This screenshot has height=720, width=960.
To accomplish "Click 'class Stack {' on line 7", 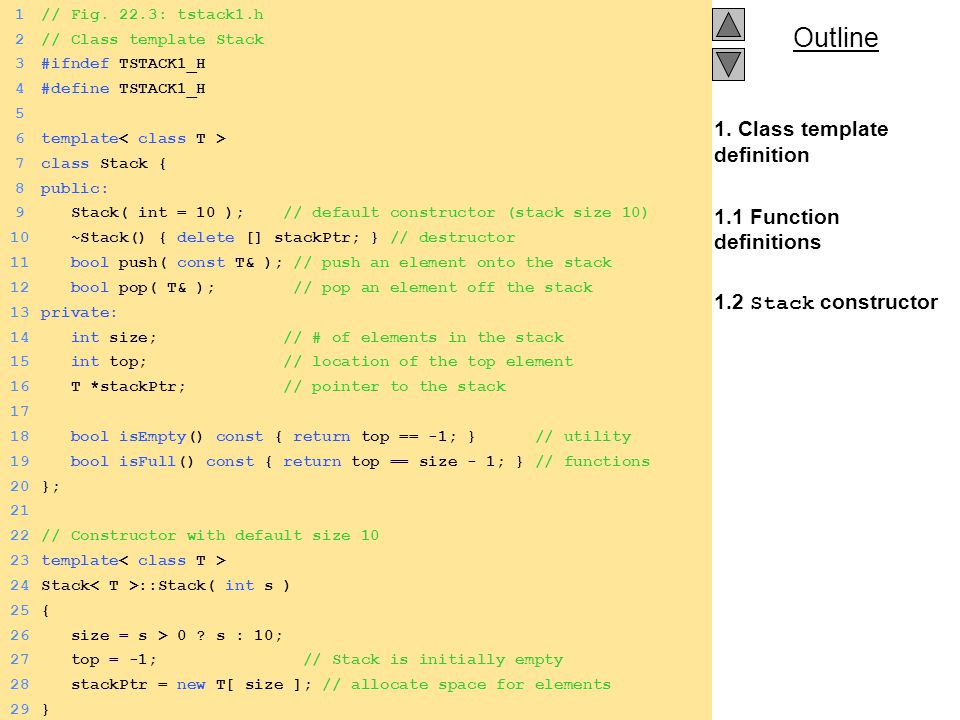I will point(103,164).
